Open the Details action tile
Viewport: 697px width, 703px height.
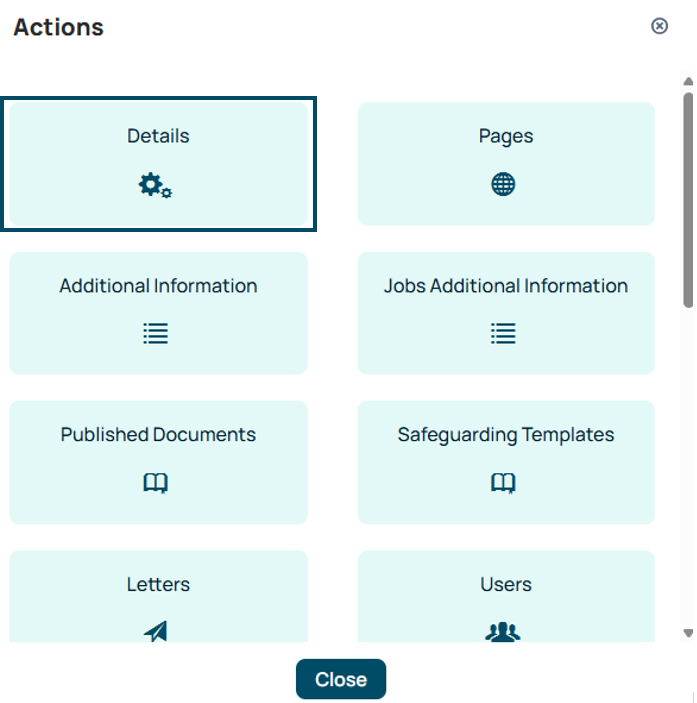pos(159,164)
